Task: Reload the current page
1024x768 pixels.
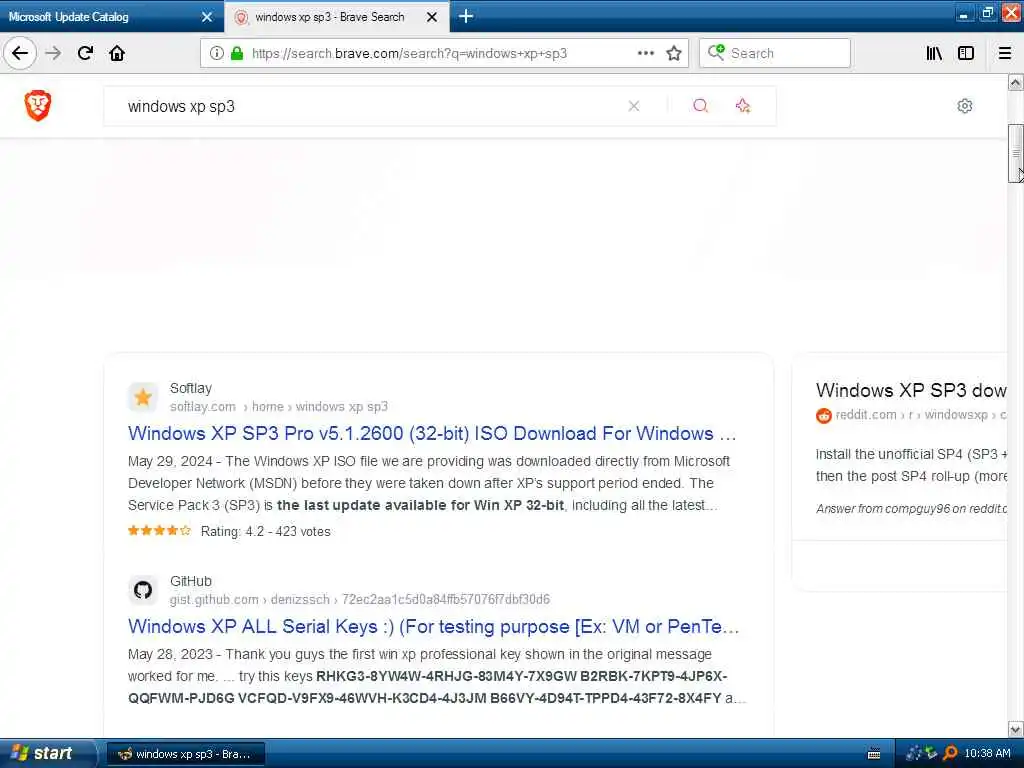Action: (x=86, y=53)
